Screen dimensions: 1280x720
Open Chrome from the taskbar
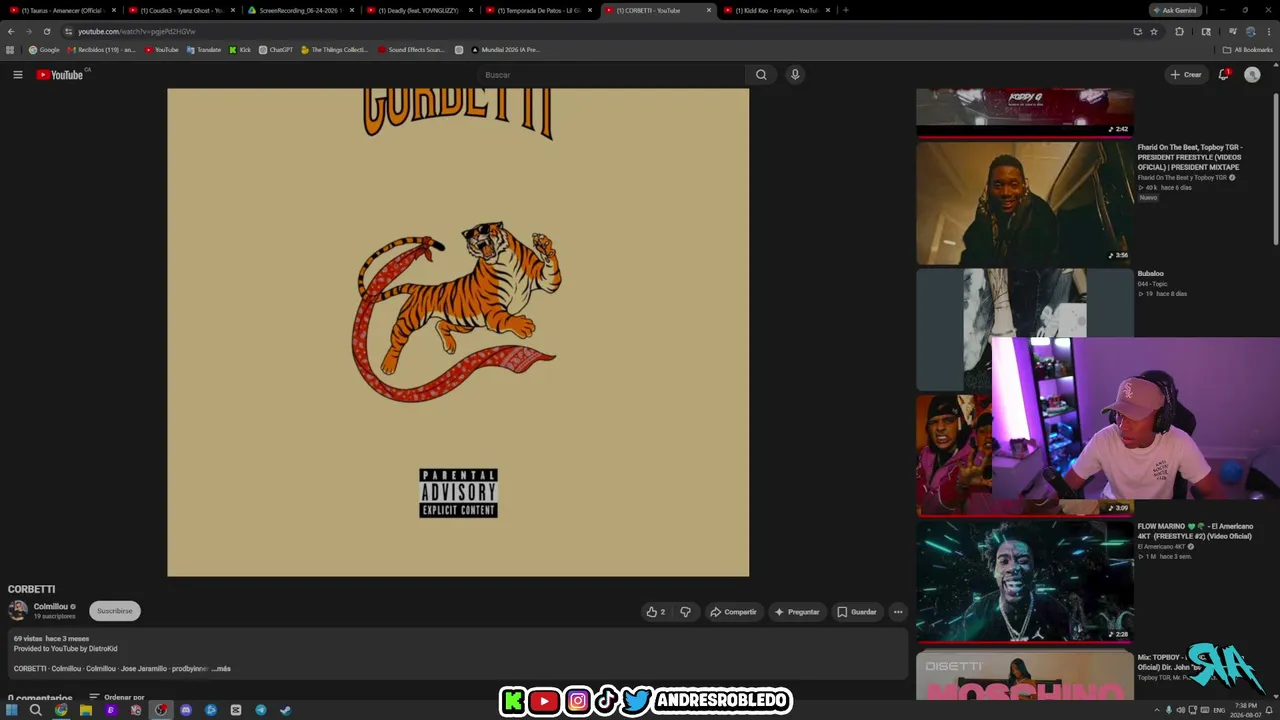(61, 710)
